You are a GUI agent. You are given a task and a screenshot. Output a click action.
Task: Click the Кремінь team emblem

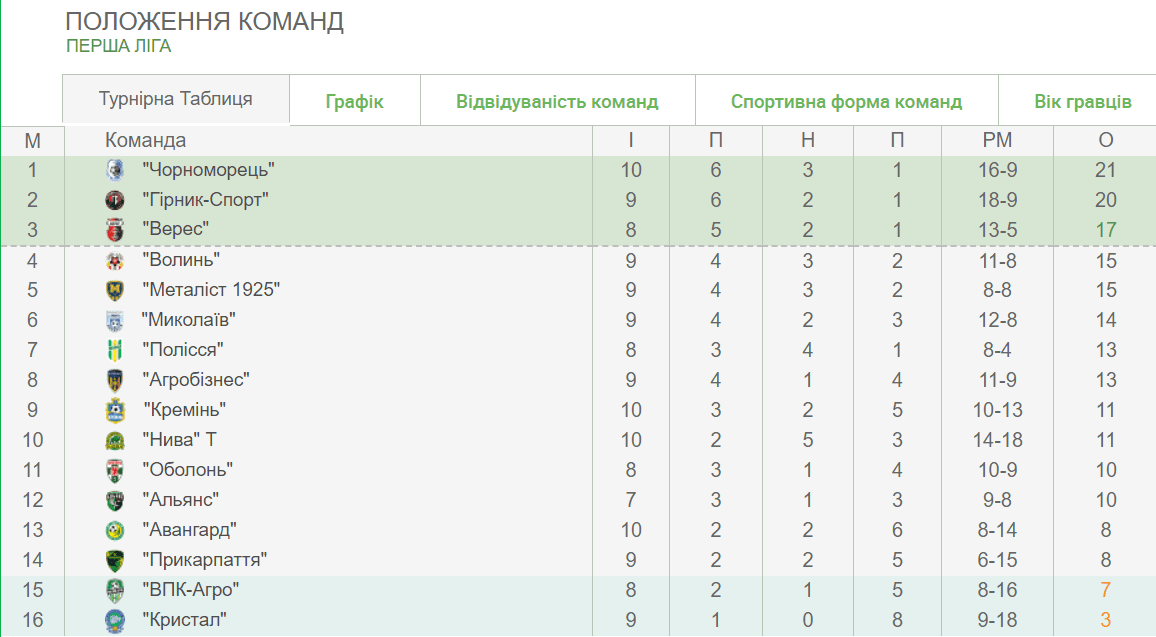(115, 410)
